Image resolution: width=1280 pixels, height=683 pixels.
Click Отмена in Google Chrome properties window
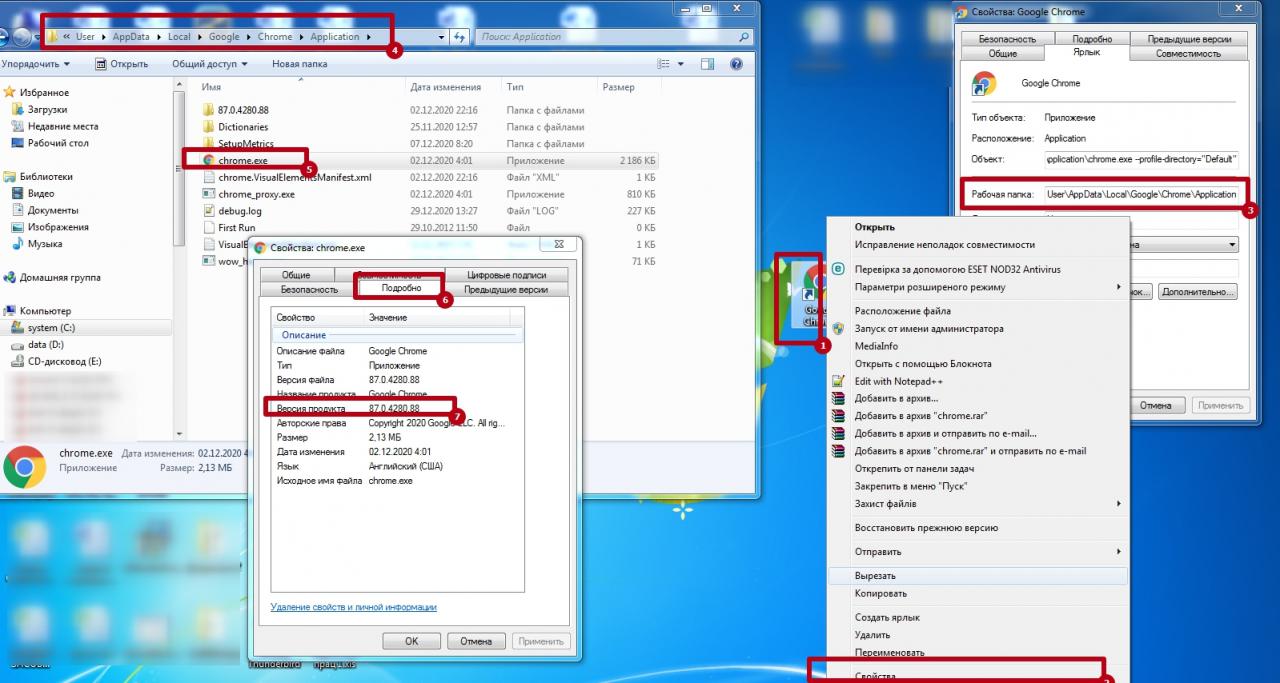[x=1155, y=405]
